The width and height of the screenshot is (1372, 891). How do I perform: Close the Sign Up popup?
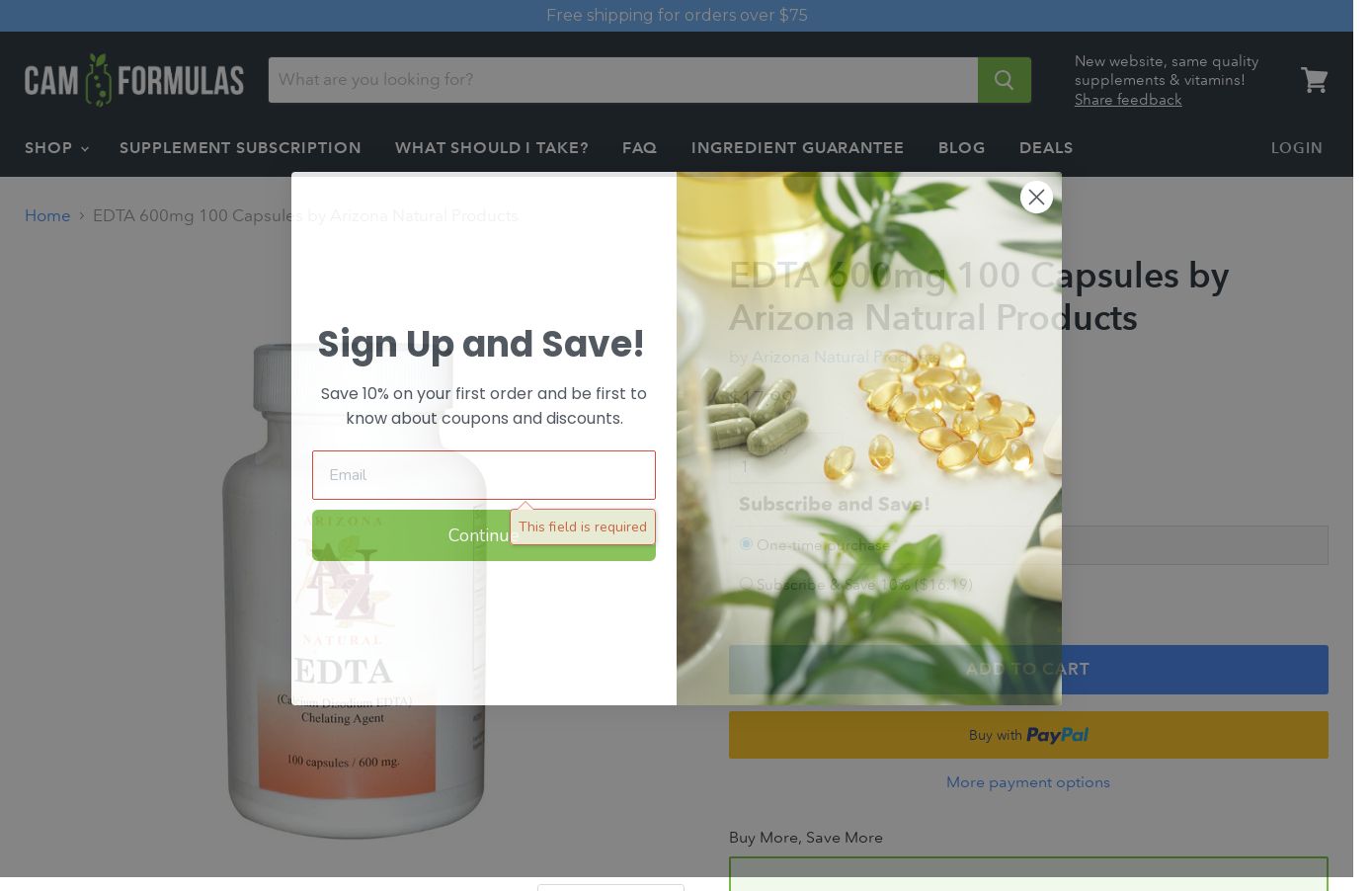tap(1036, 197)
